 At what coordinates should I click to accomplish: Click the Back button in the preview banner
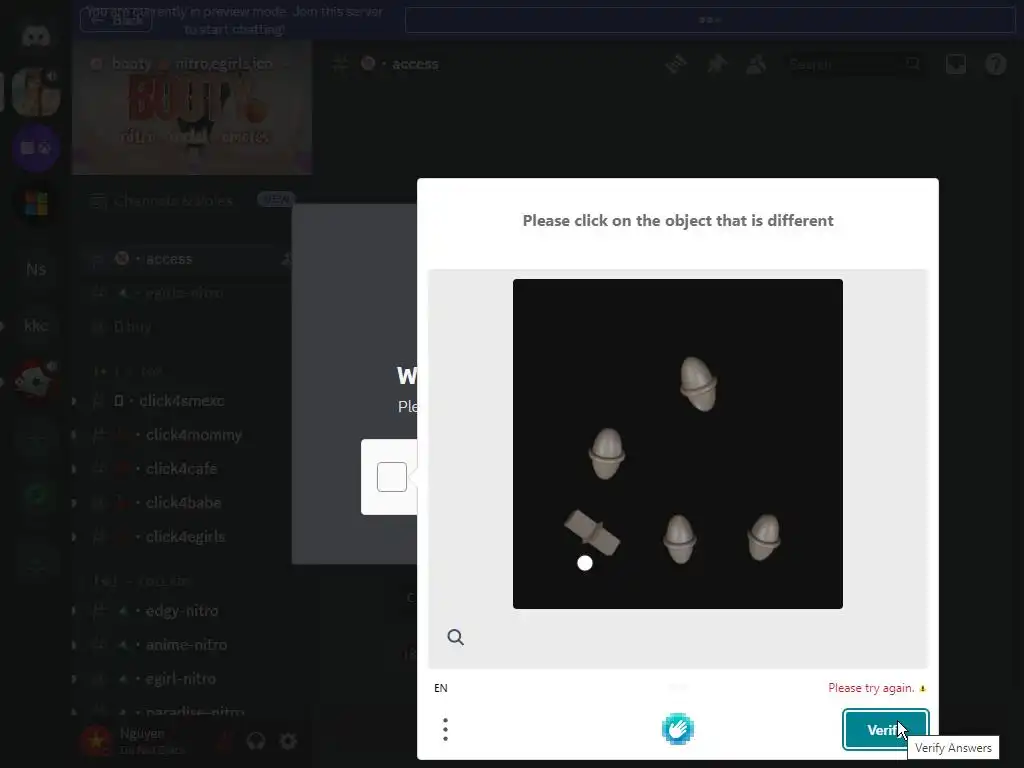tap(116, 20)
